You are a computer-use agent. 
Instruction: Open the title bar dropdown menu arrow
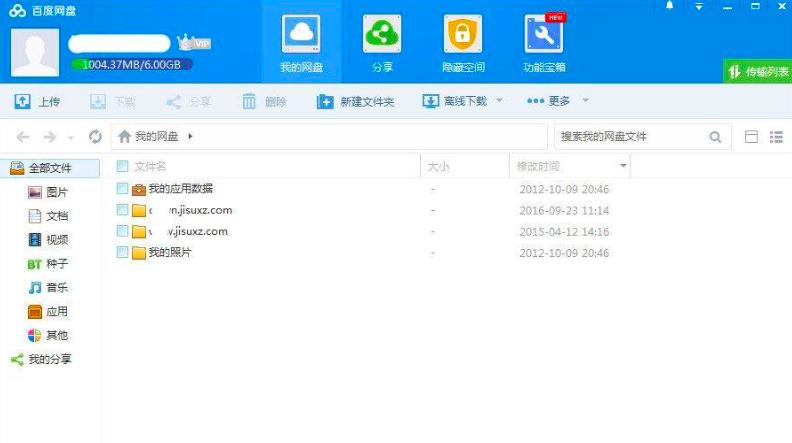[x=699, y=7]
